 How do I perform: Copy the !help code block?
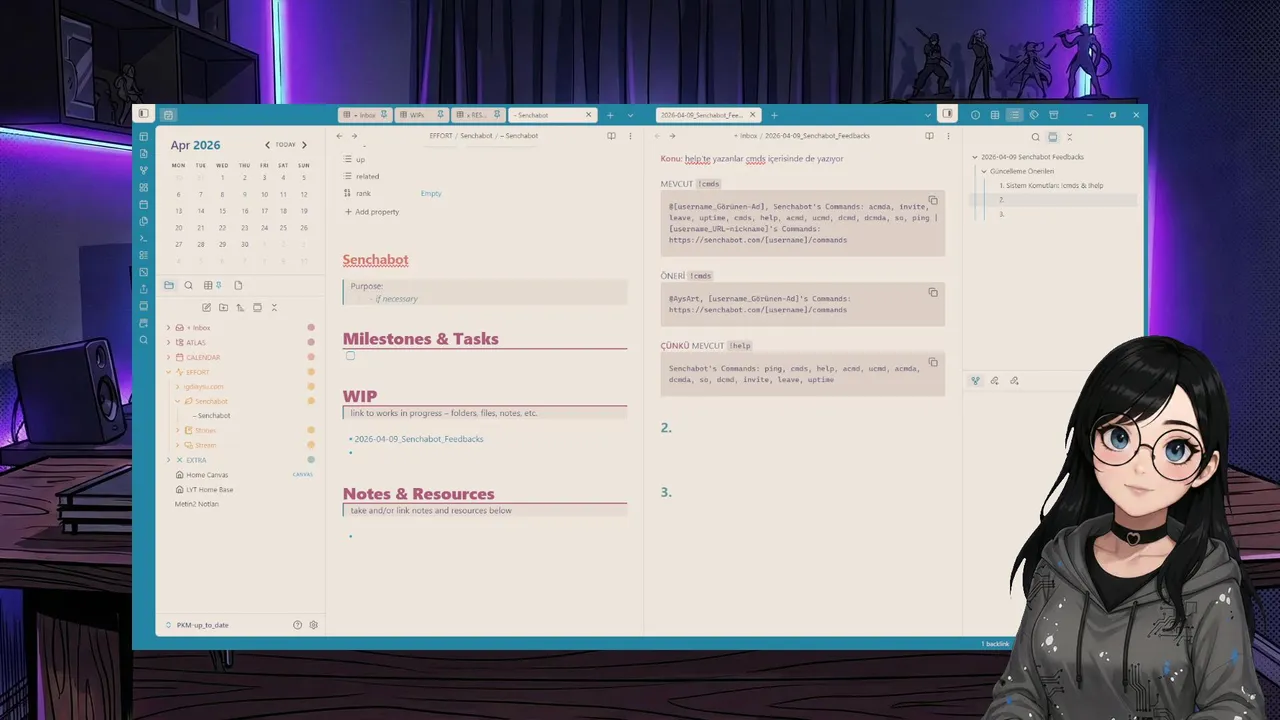coord(933,362)
